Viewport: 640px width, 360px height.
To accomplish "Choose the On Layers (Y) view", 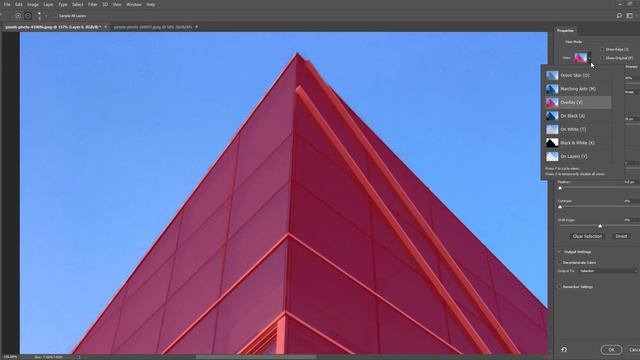I will pos(578,156).
